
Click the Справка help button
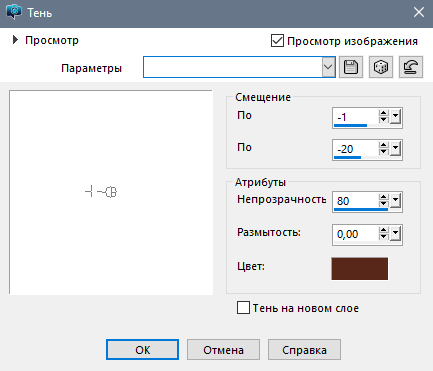coord(304,350)
